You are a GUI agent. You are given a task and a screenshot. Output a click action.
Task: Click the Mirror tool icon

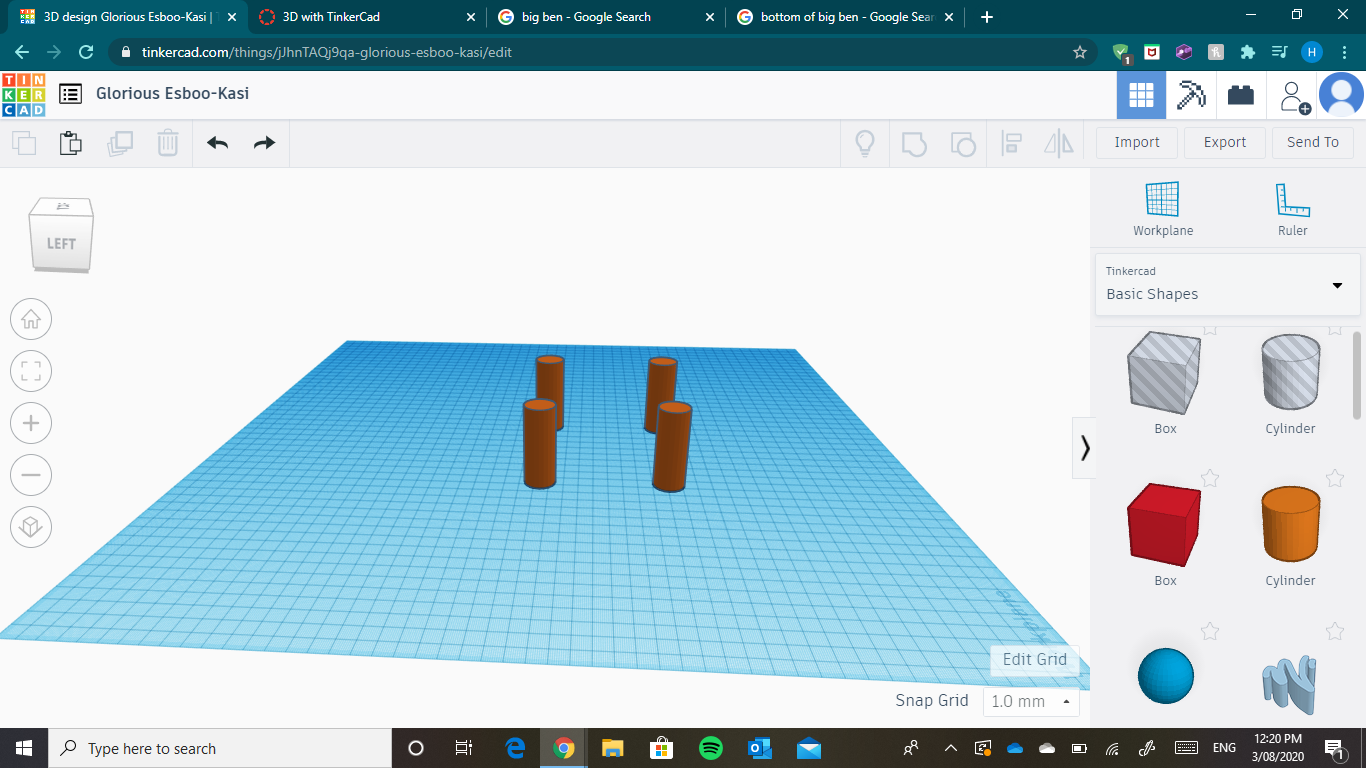tap(1059, 143)
